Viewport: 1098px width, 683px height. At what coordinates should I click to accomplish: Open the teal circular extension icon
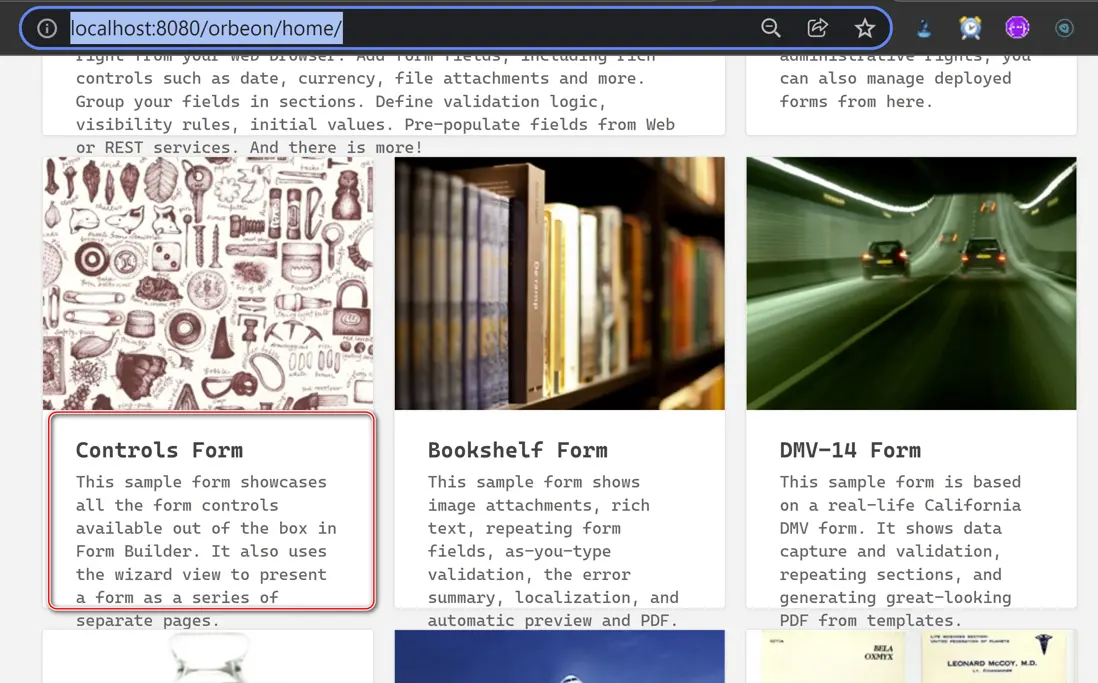1064,28
